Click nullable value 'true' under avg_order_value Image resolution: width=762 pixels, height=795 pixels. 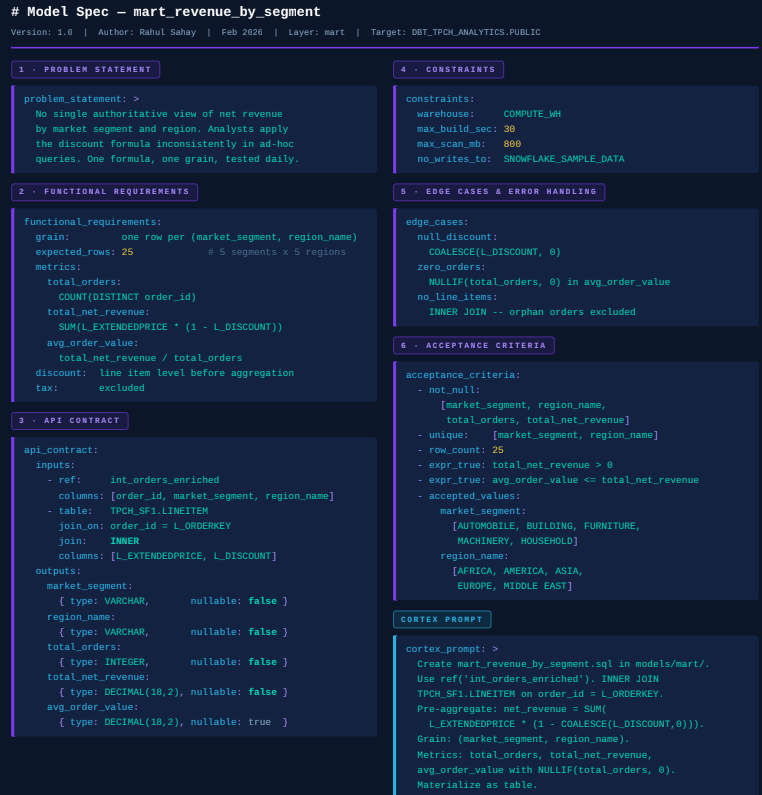point(260,722)
